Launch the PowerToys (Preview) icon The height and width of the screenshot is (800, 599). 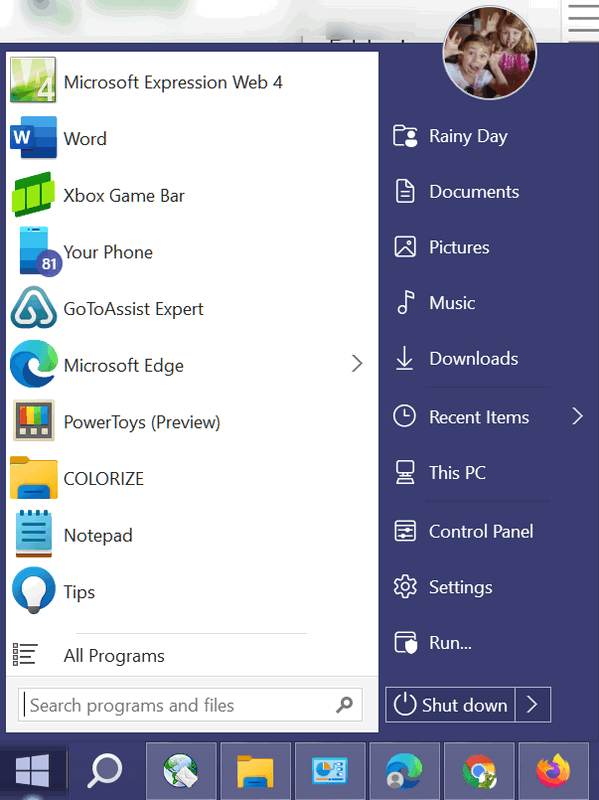click(x=34, y=421)
